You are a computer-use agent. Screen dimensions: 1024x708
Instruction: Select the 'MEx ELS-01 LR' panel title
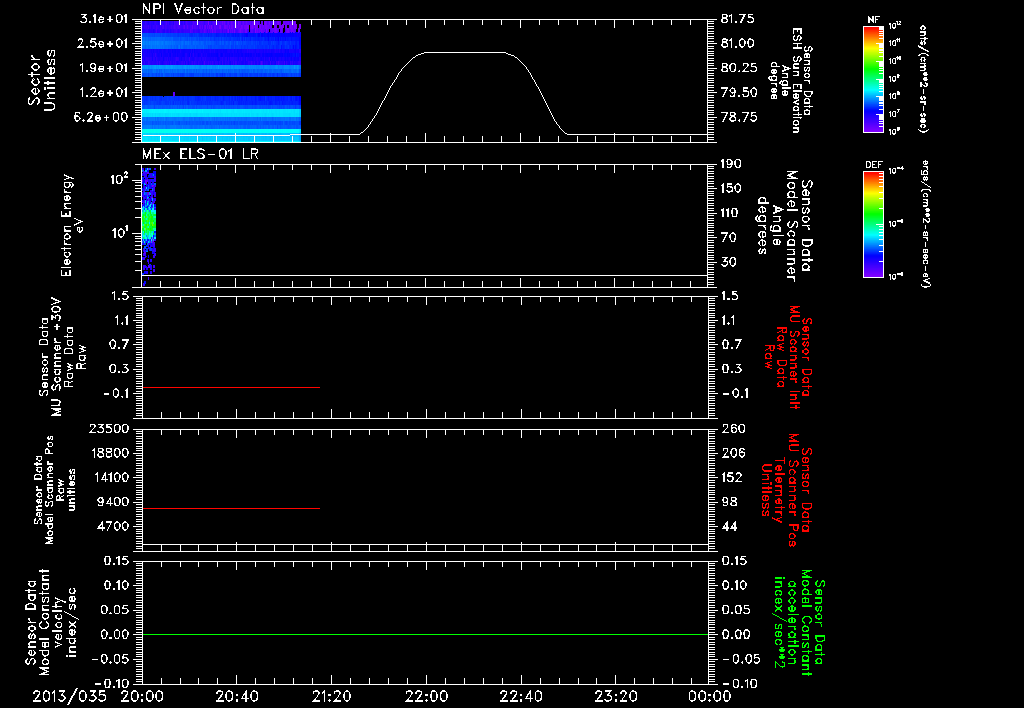point(200,154)
